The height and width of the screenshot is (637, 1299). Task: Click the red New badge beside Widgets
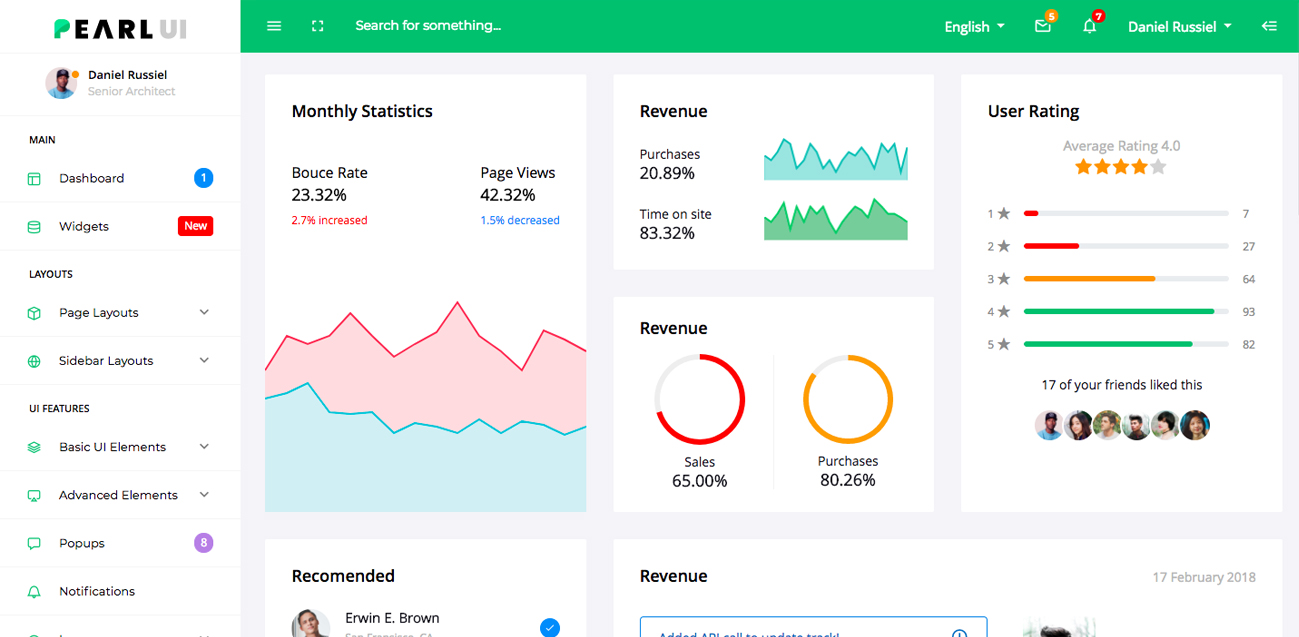pos(196,226)
